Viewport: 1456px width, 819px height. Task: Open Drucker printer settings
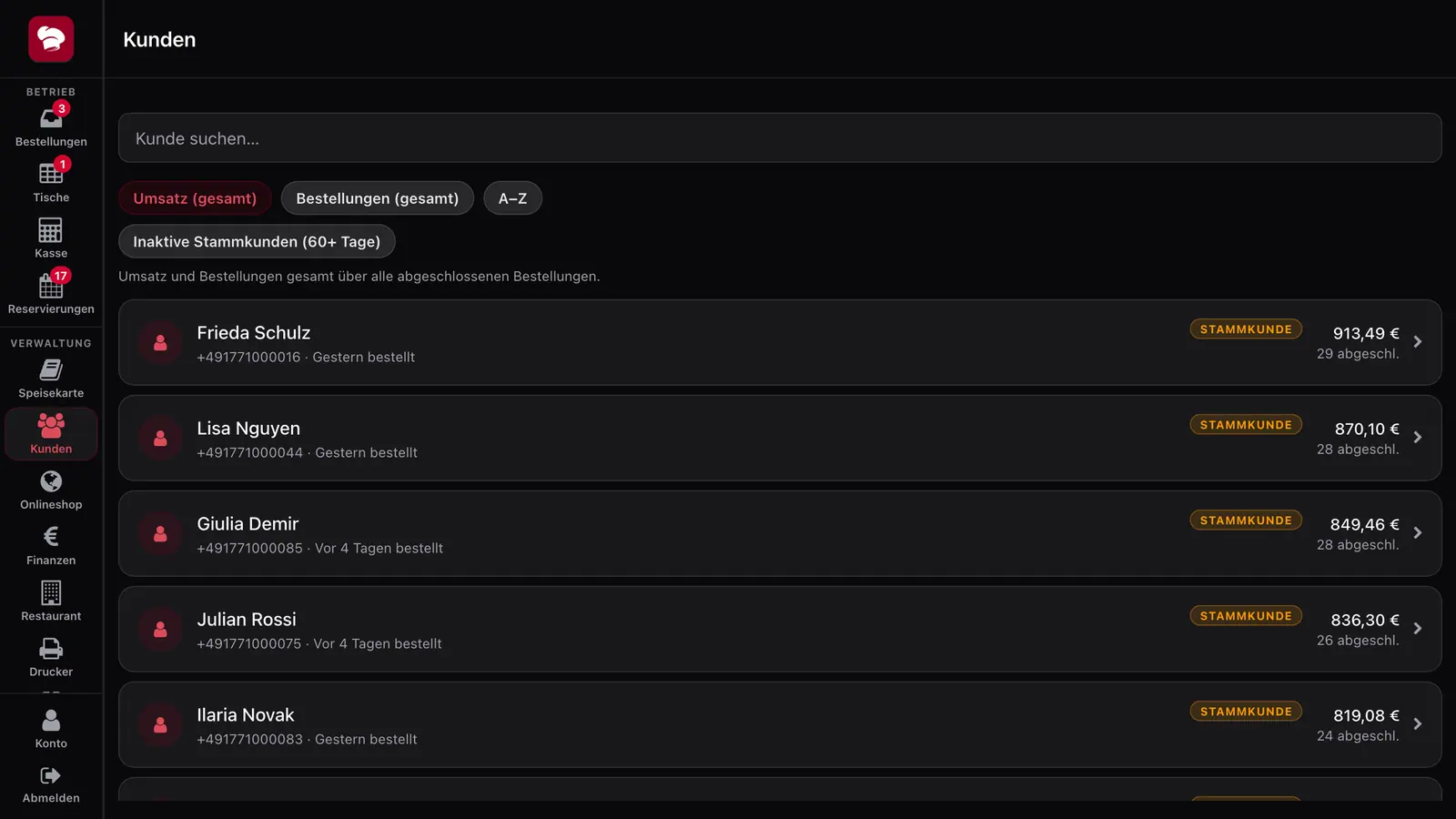pyautogui.click(x=51, y=657)
